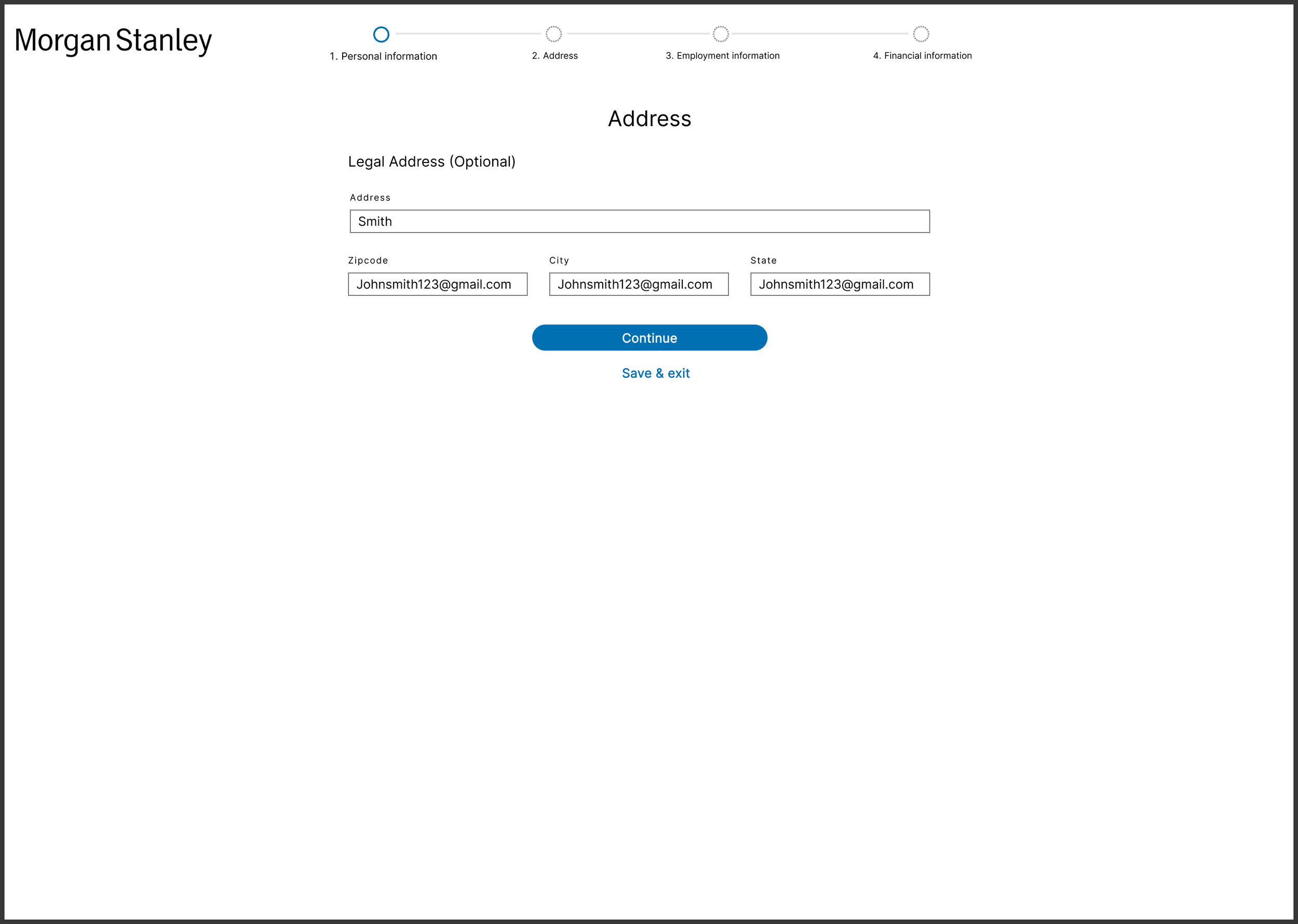The width and height of the screenshot is (1298, 924).
Task: Select the '1. Personal information' step label
Action: [x=383, y=57]
